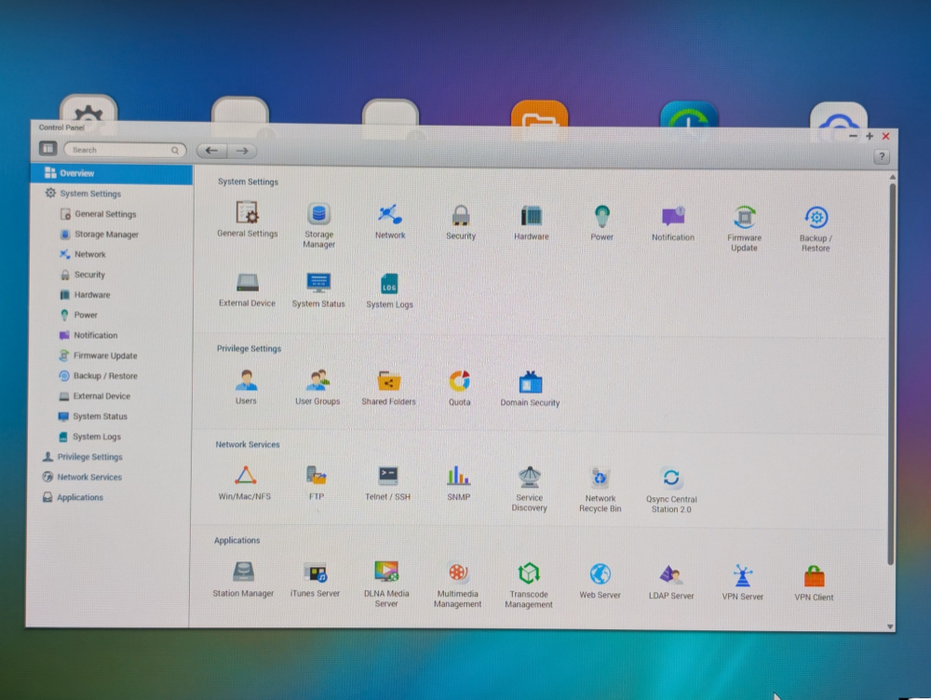
Task: Open iTunes Server icon
Action: point(315,572)
